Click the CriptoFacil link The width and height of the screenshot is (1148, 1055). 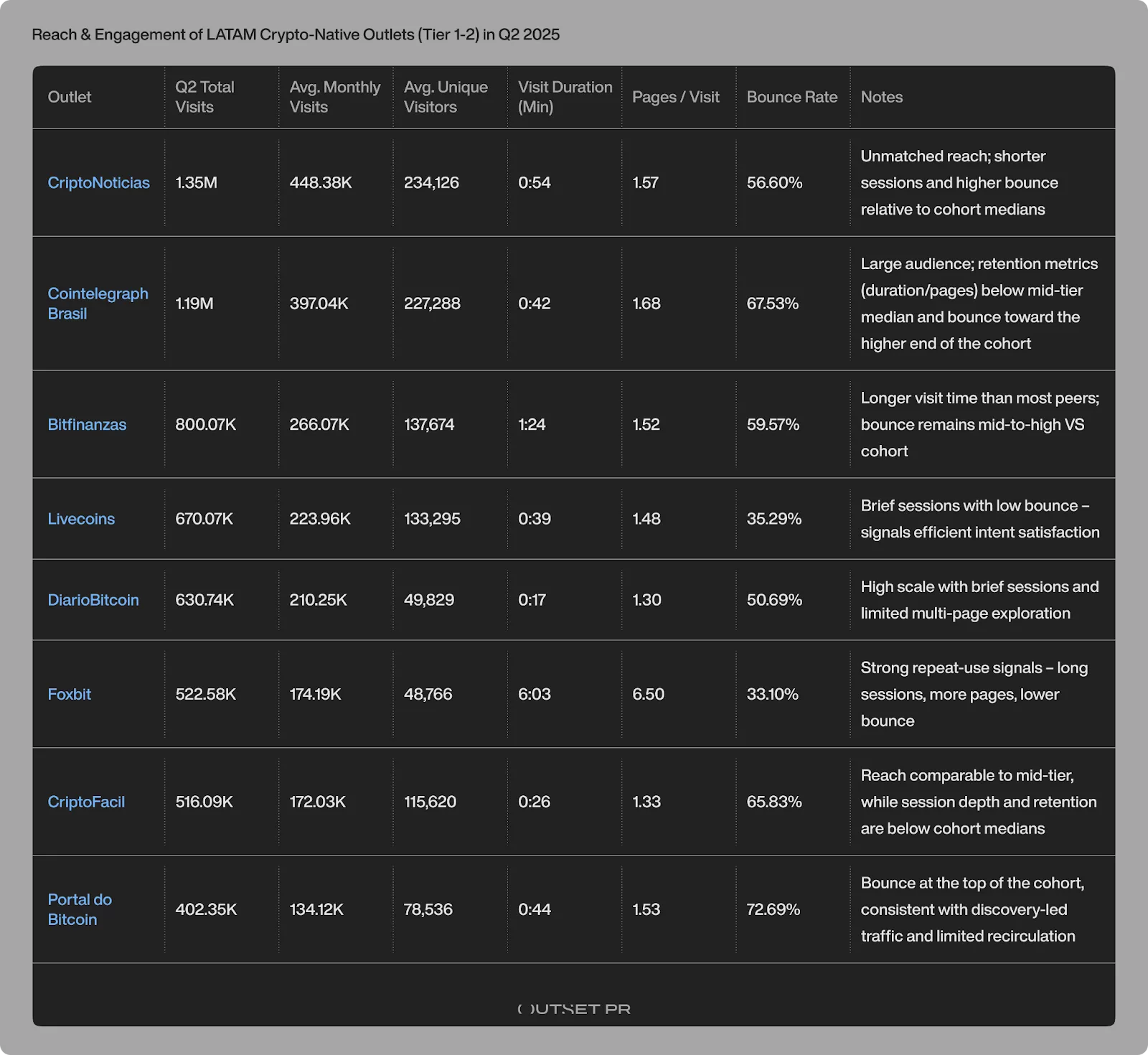point(86,802)
